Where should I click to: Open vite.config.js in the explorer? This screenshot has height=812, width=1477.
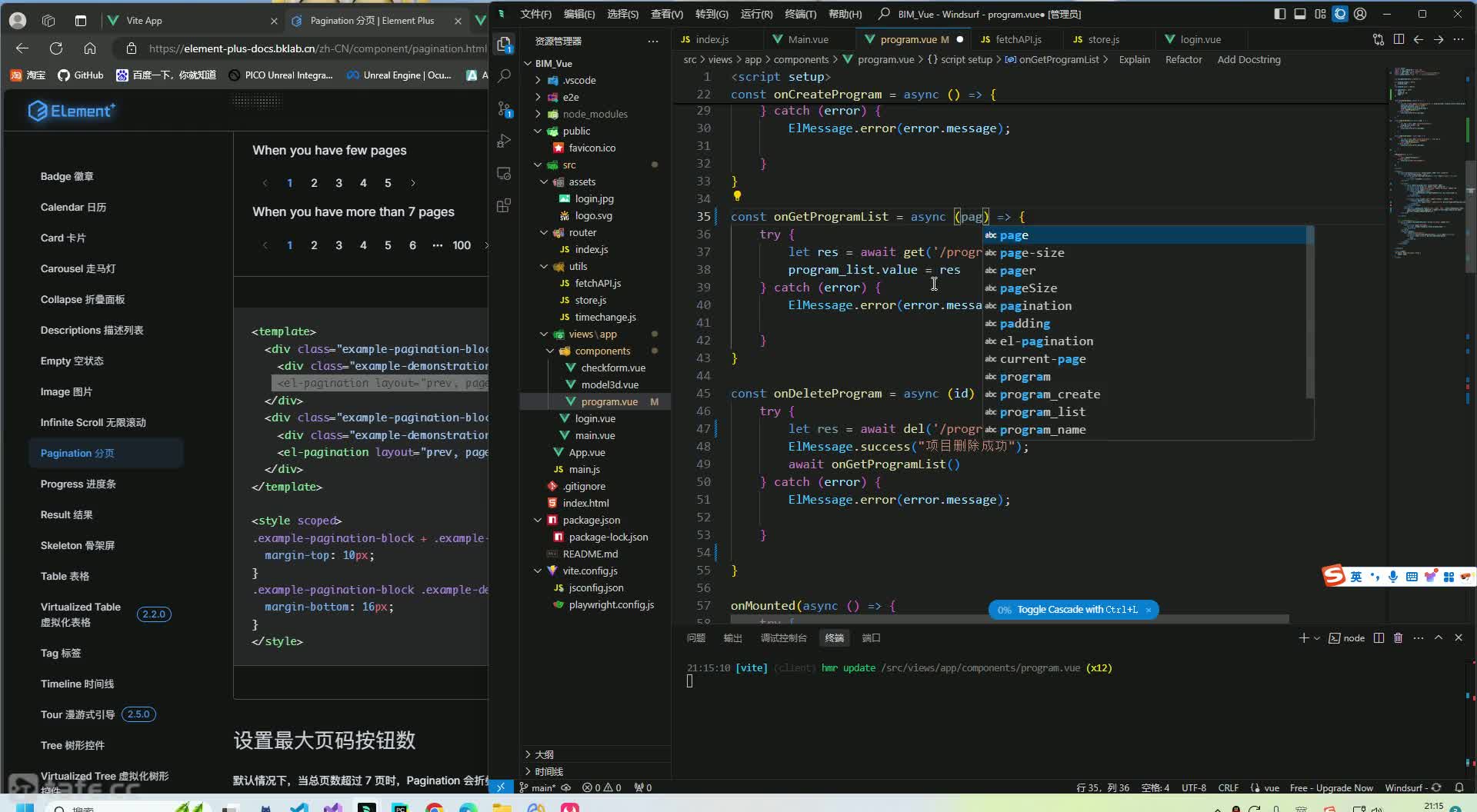589,571
